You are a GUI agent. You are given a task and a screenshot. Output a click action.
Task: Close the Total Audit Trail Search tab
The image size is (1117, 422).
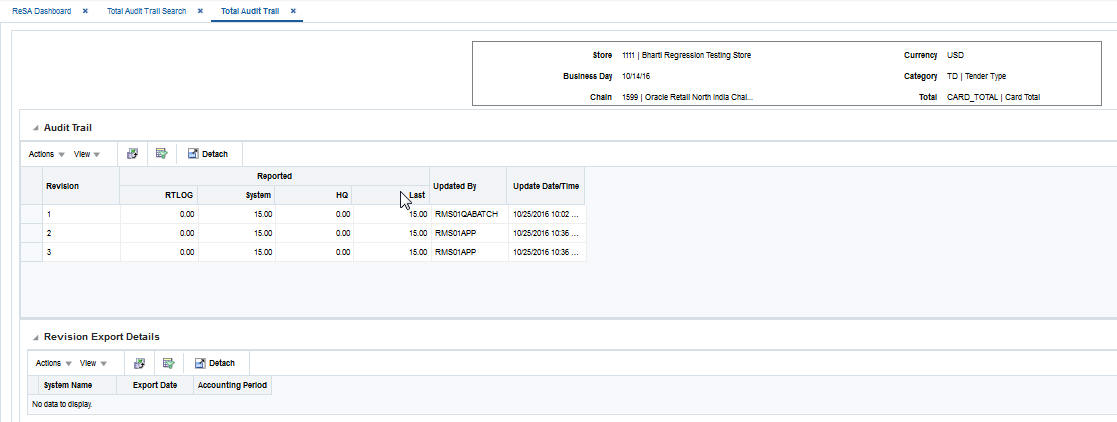pos(200,11)
